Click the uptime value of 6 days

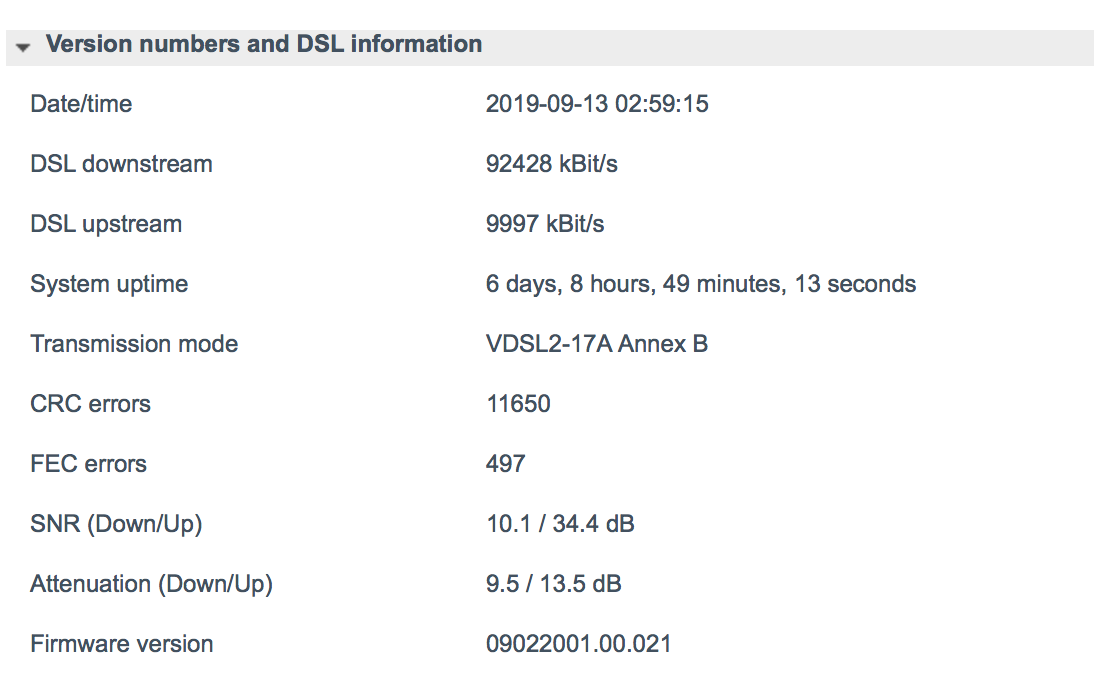click(x=701, y=284)
